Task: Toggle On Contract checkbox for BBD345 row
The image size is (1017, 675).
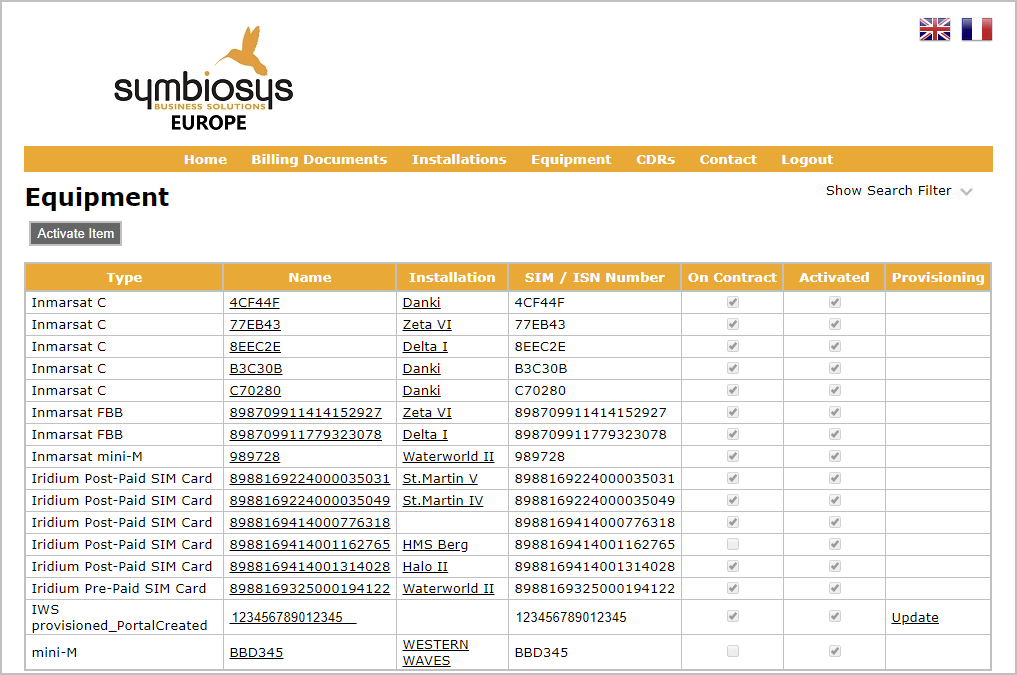Action: pyautogui.click(x=733, y=652)
